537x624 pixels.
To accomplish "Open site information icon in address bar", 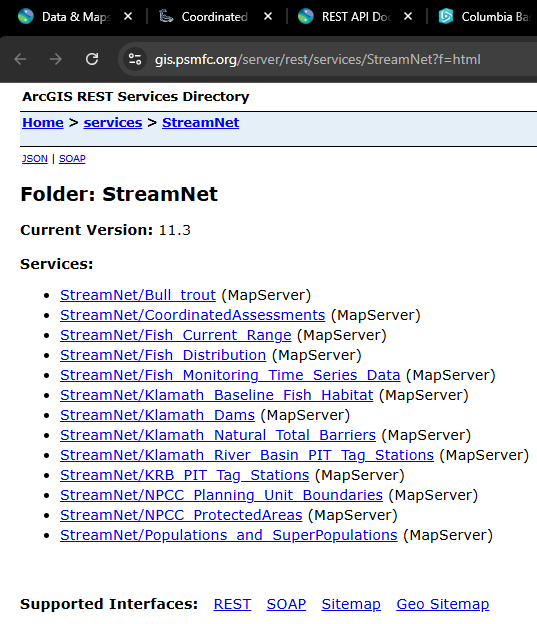I will point(135,59).
